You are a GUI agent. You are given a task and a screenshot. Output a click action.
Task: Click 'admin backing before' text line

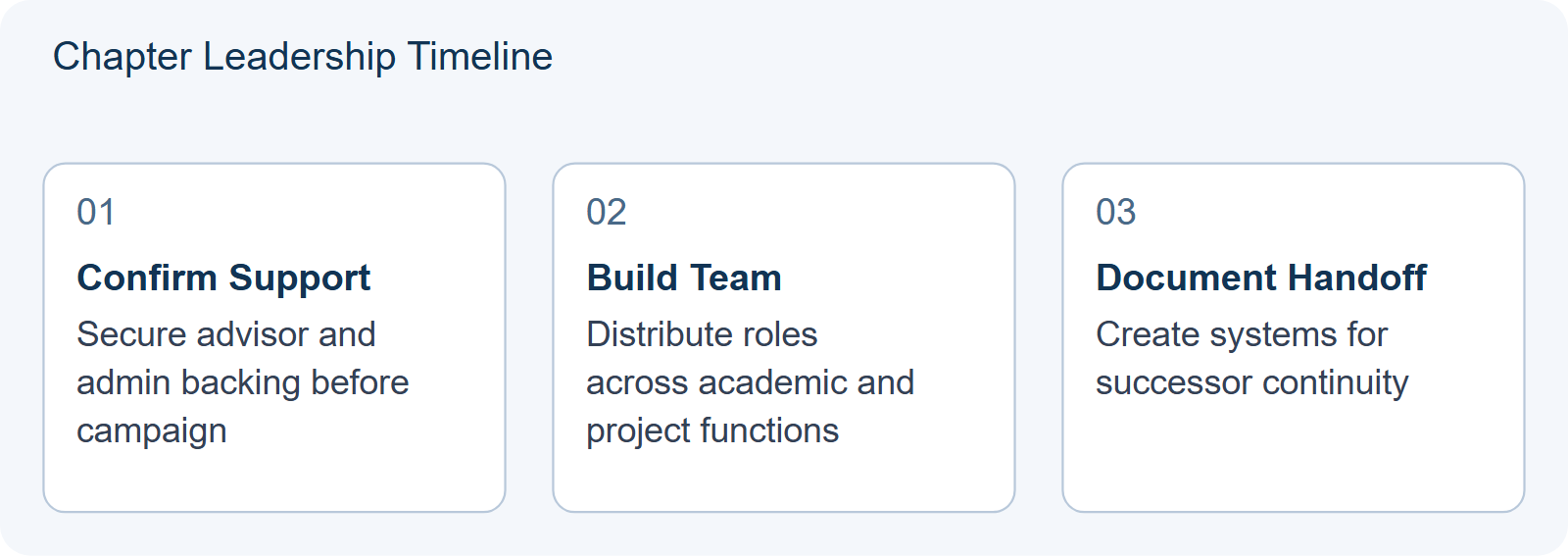tap(243, 382)
